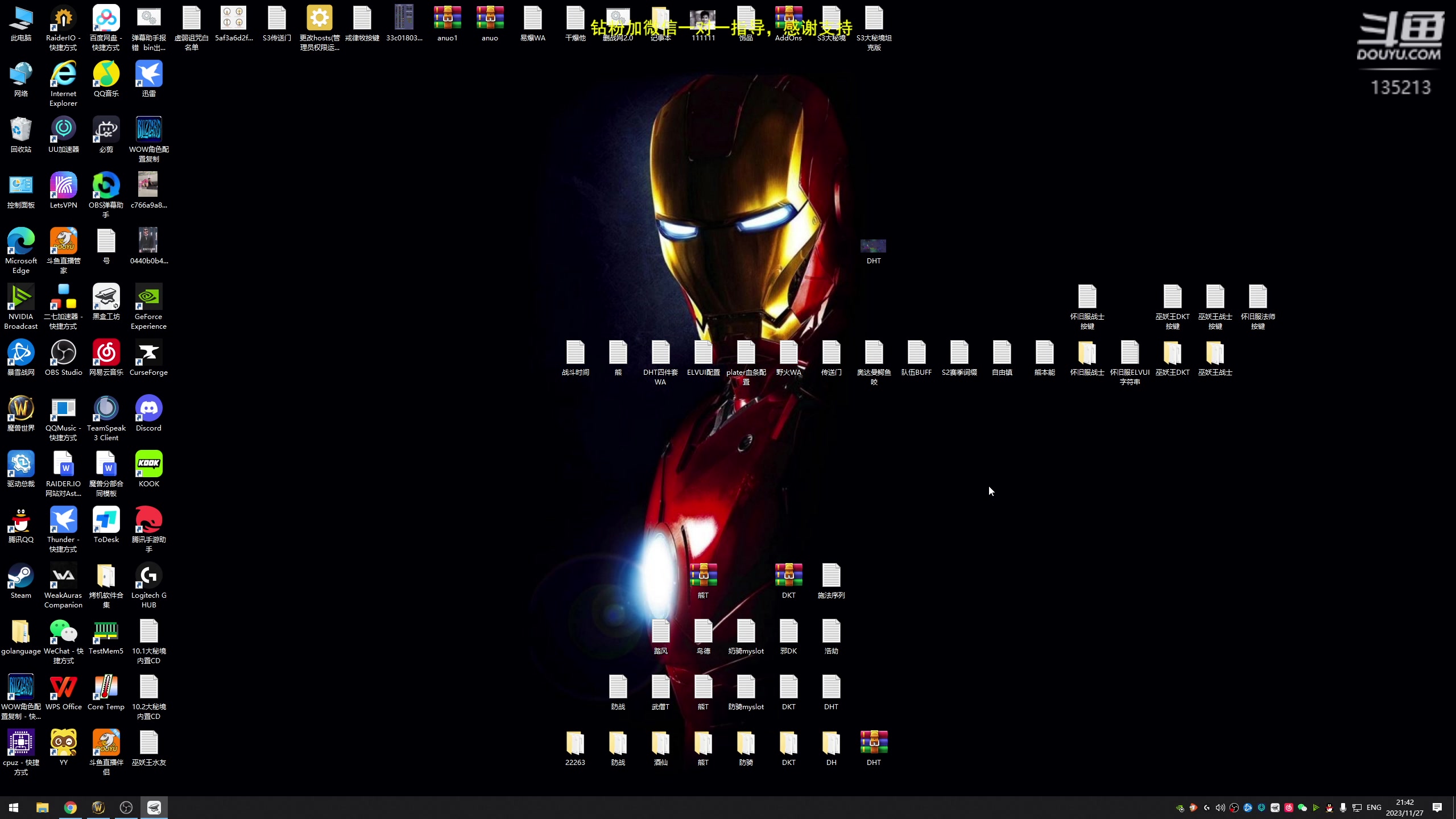This screenshot has height=819, width=1456.
Task: Select the Discord desktop icon
Action: [148, 413]
